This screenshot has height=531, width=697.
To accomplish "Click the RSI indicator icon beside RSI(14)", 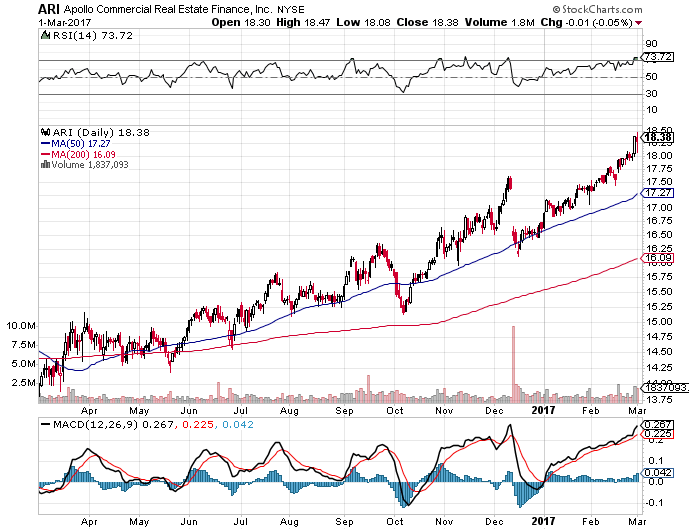I will click(x=45, y=36).
